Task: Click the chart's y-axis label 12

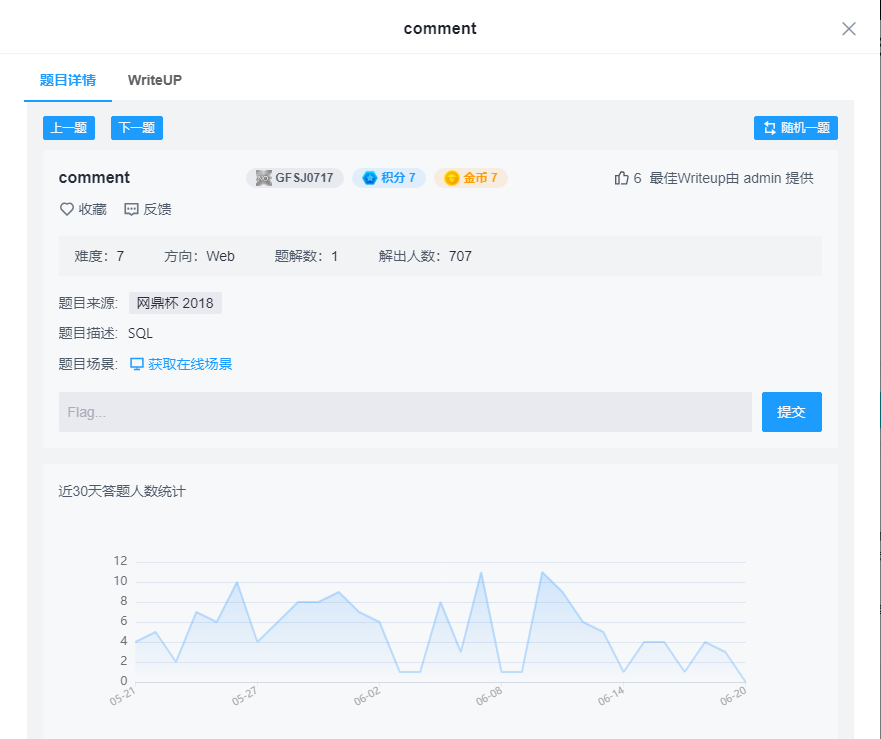Action: pos(120,561)
